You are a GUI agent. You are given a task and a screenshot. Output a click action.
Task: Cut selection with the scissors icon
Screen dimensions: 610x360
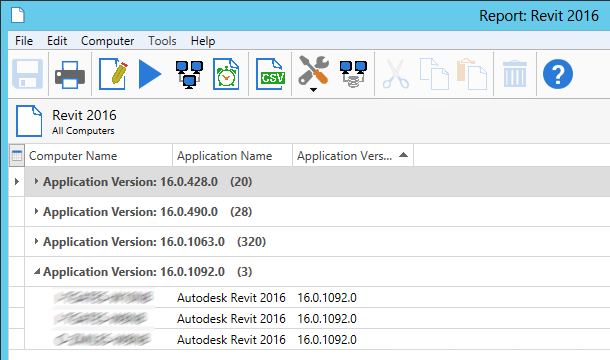(x=396, y=74)
